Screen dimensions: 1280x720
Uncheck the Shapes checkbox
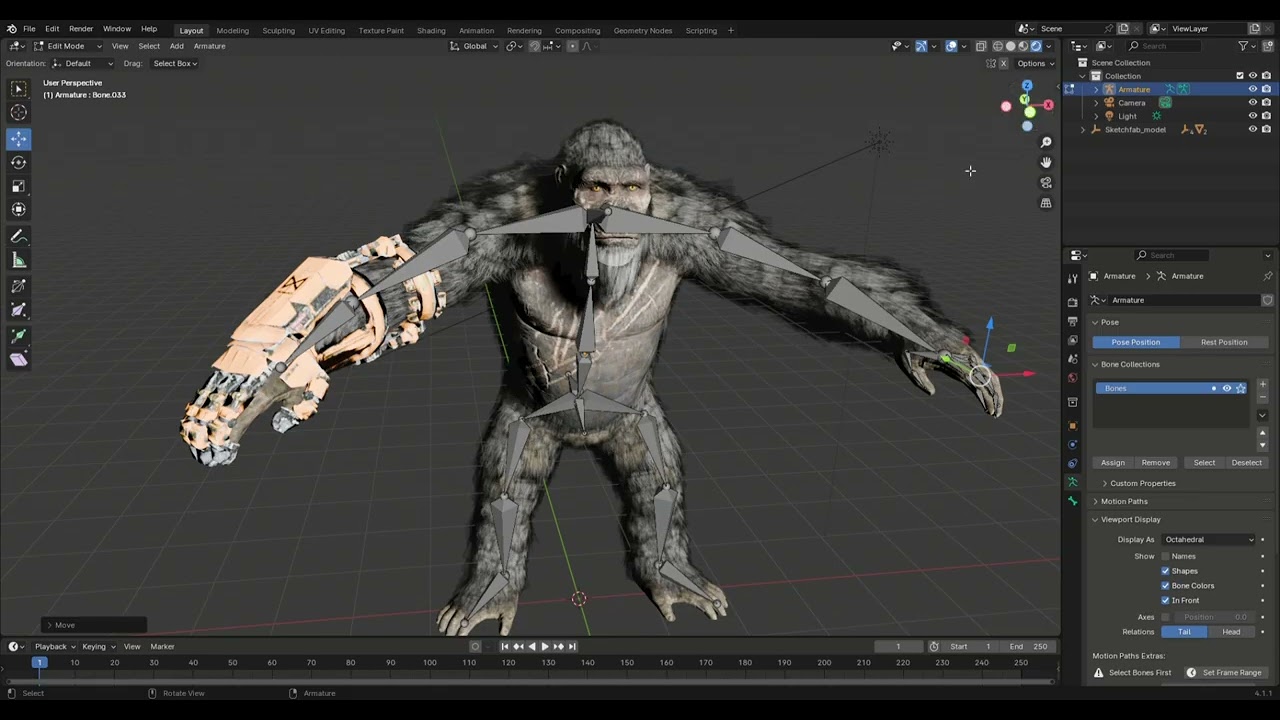pos(1165,571)
